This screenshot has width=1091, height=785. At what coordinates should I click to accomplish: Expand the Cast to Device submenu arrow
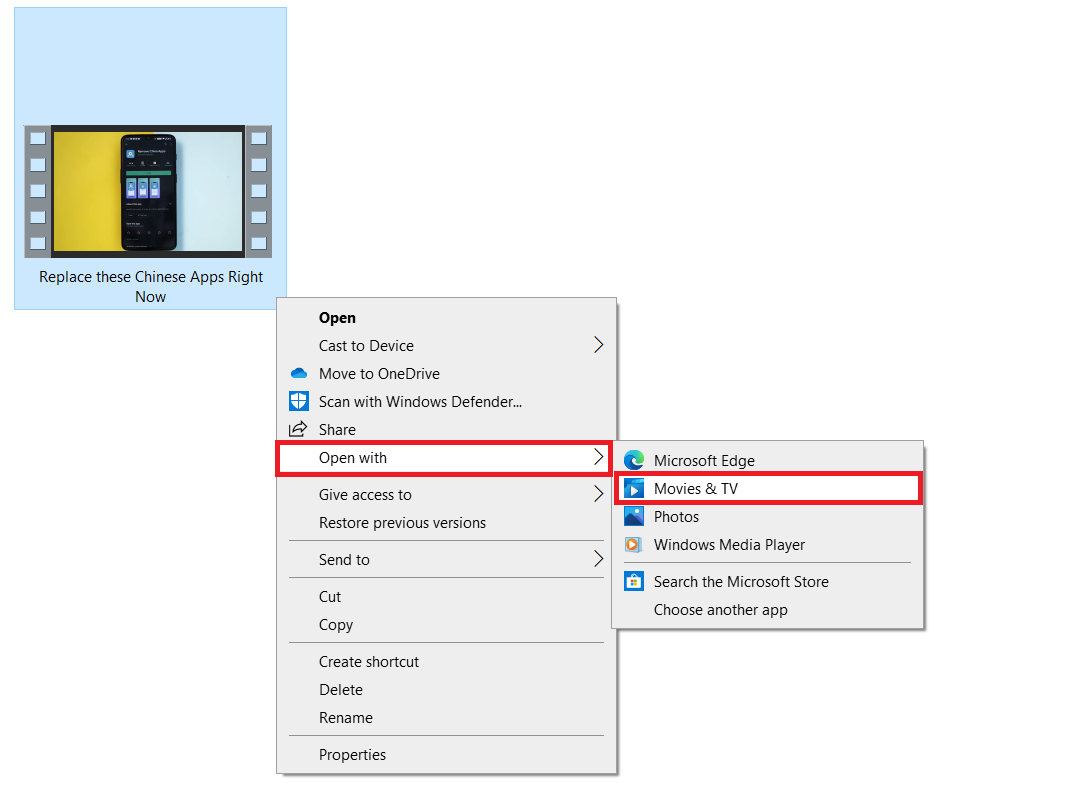click(598, 345)
